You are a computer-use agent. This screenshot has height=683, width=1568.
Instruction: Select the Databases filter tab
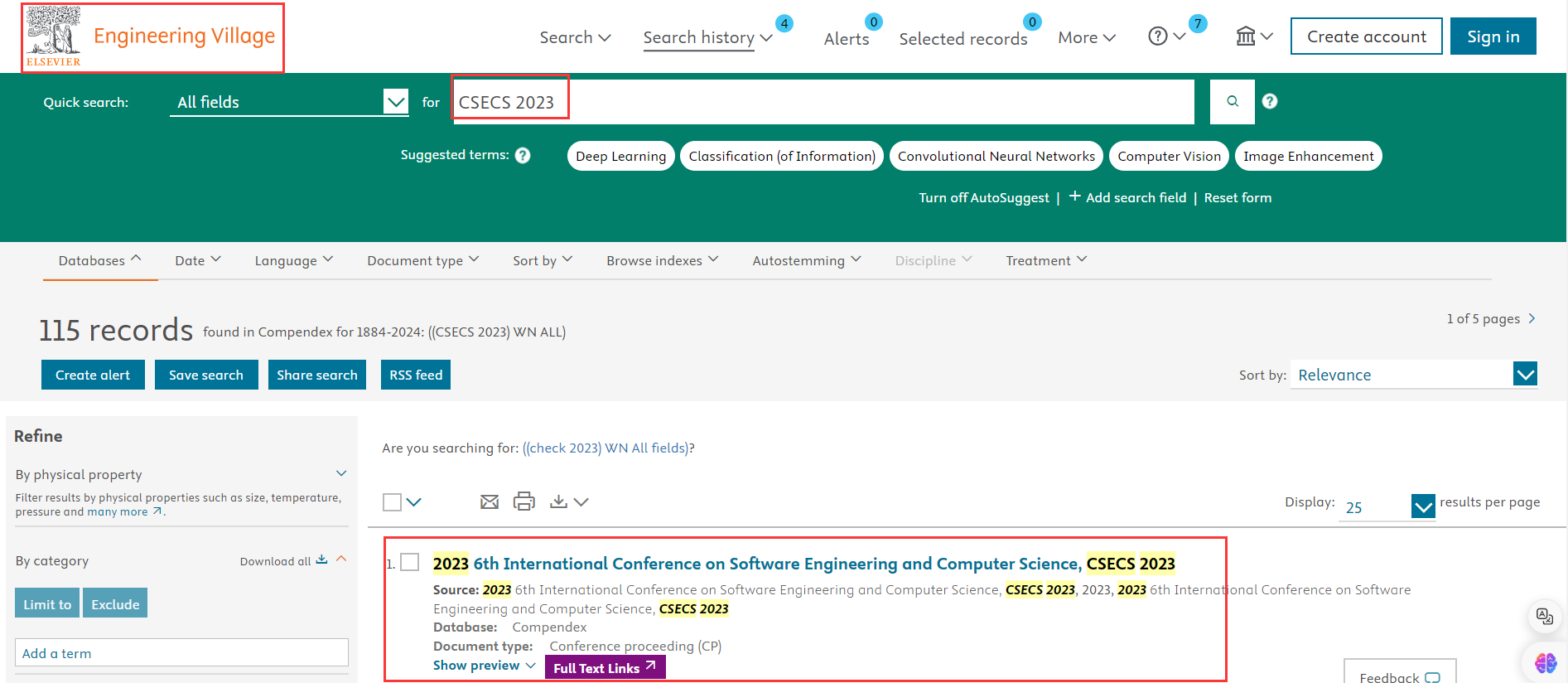(100, 260)
